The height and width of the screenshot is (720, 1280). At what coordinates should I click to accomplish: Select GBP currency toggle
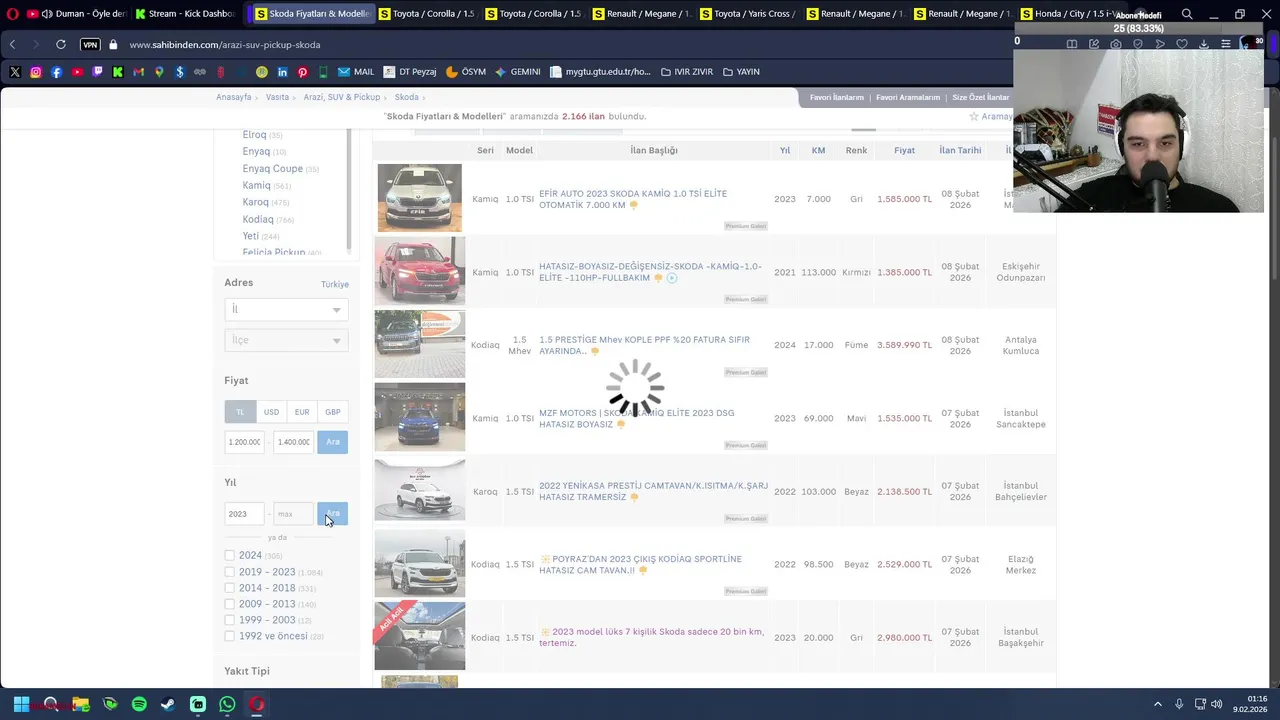pyautogui.click(x=333, y=412)
